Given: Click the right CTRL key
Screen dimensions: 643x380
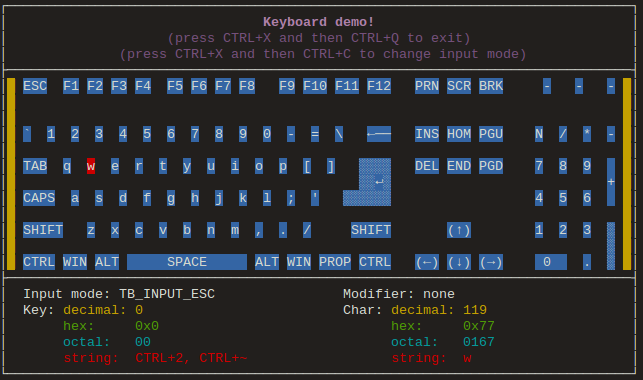Looking at the screenshot, I should coord(375,262).
